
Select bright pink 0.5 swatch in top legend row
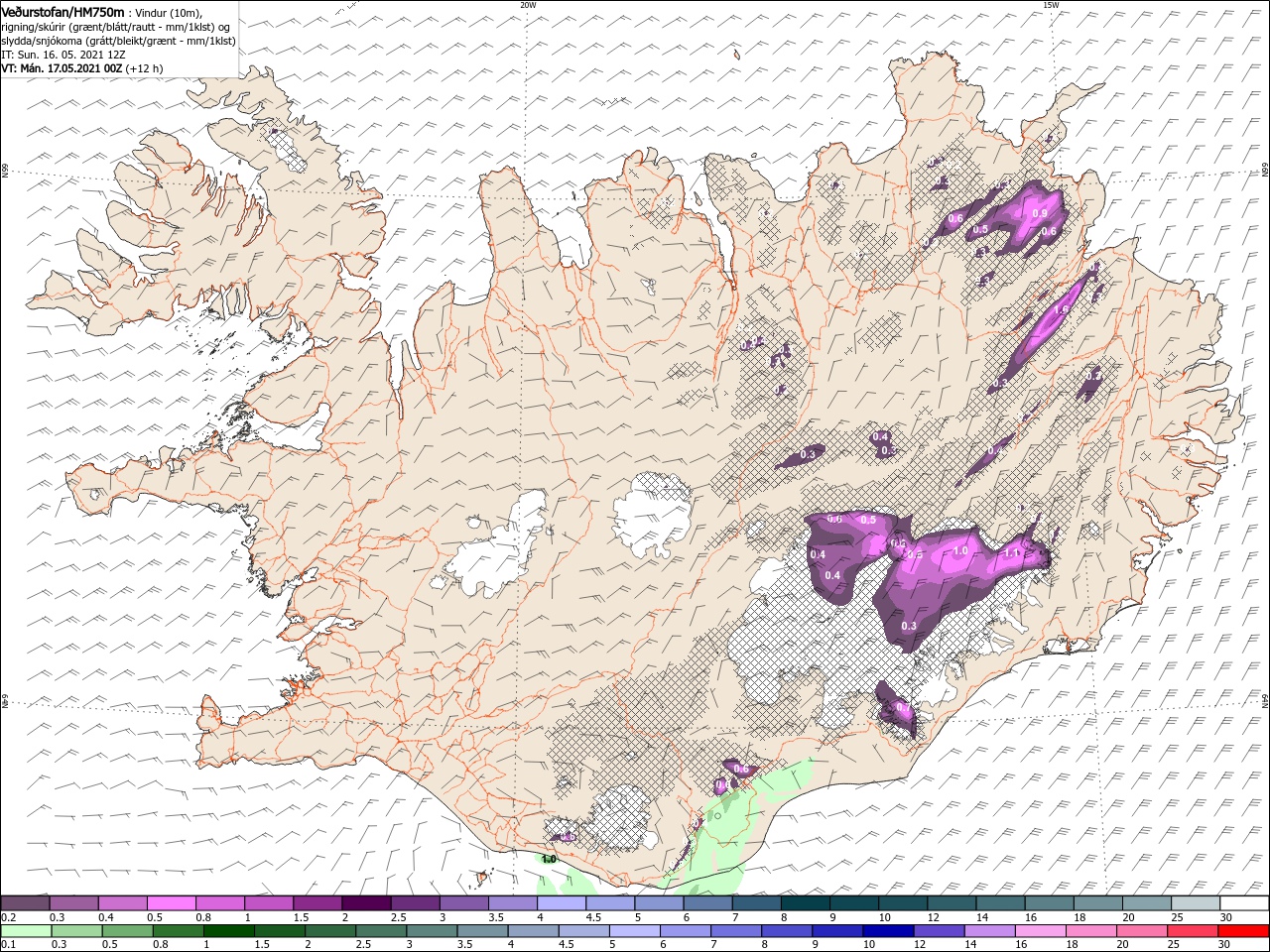coord(171,903)
